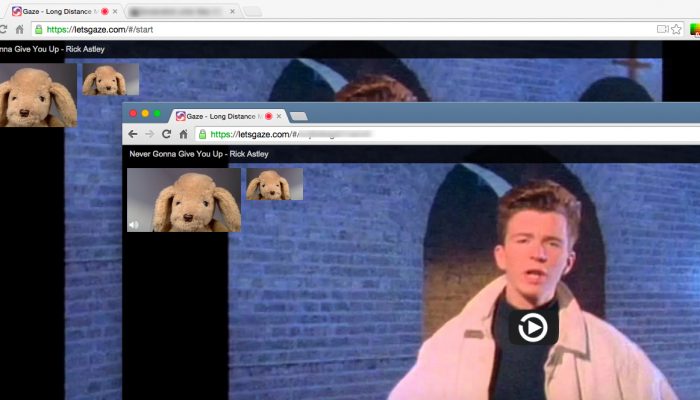Image resolution: width=700 pixels, height=400 pixels.
Task: Mute the large bunny webcam in front window
Action: [133, 225]
